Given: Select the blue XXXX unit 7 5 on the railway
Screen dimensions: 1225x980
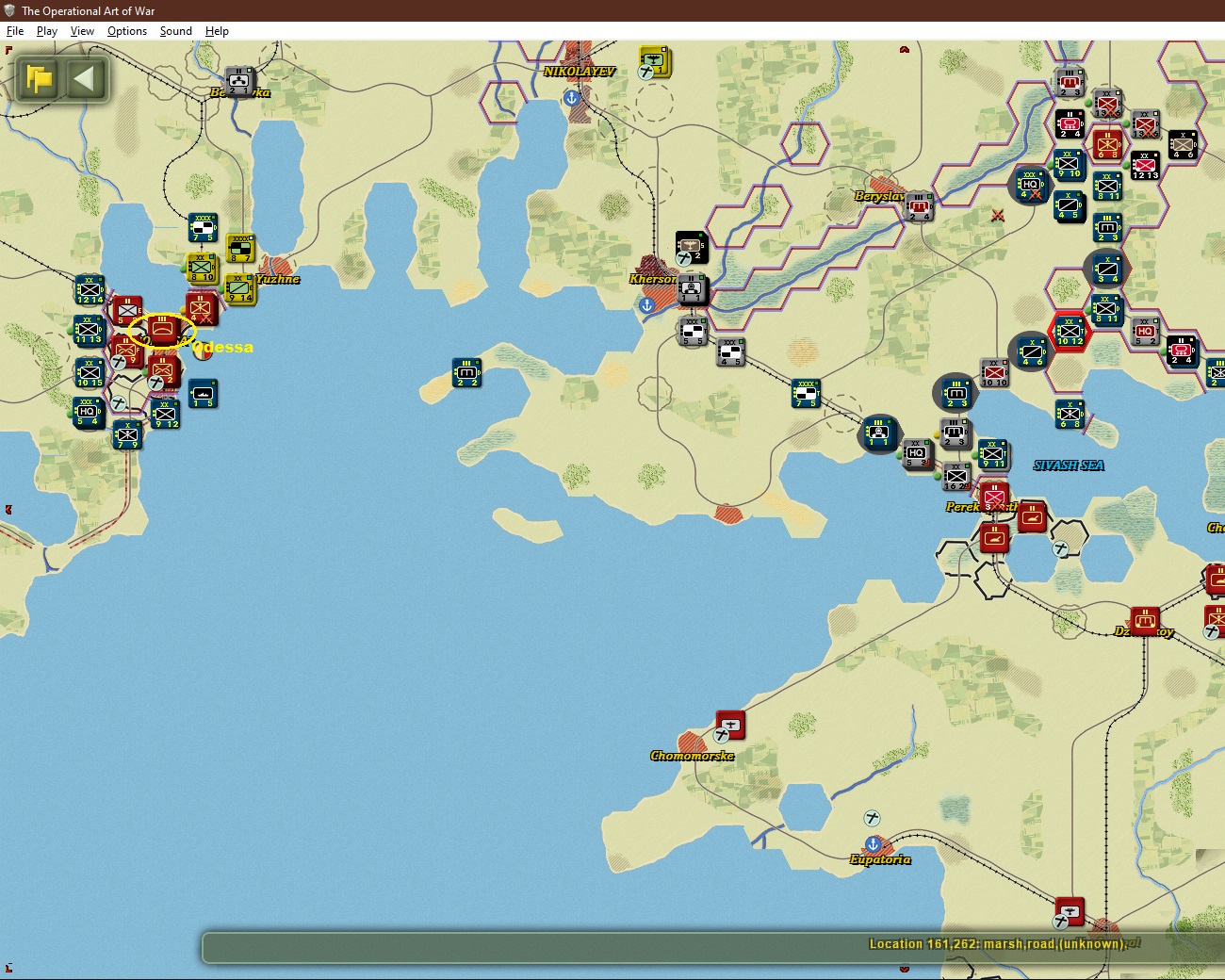Looking at the screenshot, I should pyautogui.click(x=806, y=393).
